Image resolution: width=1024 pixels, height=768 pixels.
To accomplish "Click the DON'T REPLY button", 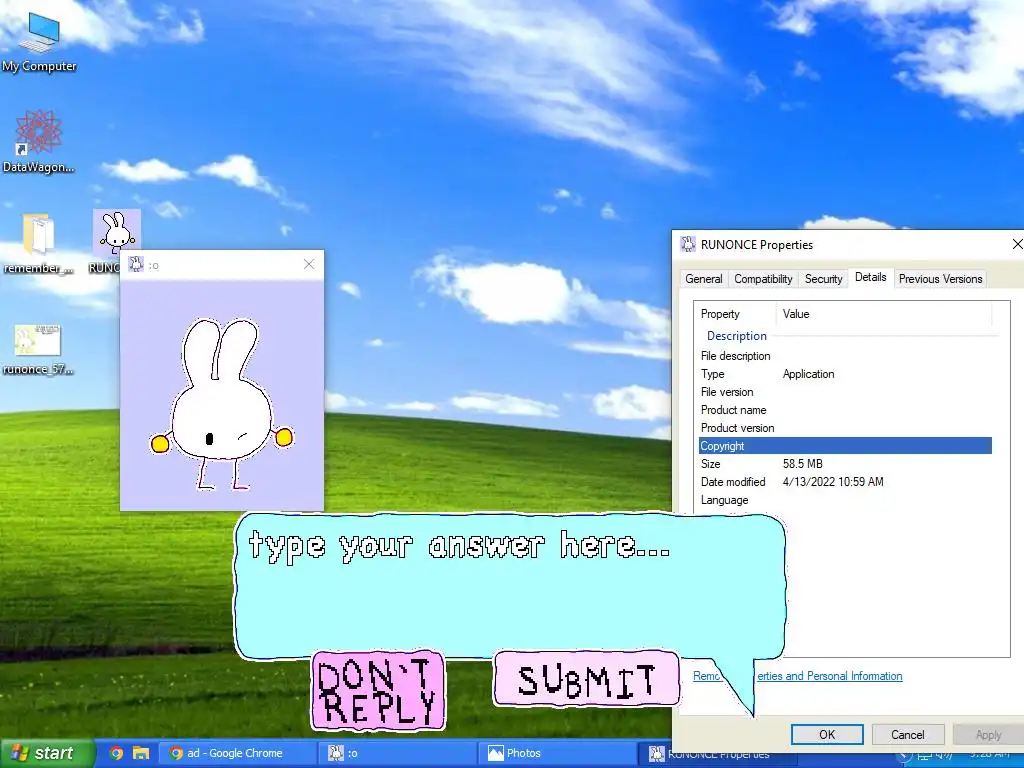I will coord(379,690).
